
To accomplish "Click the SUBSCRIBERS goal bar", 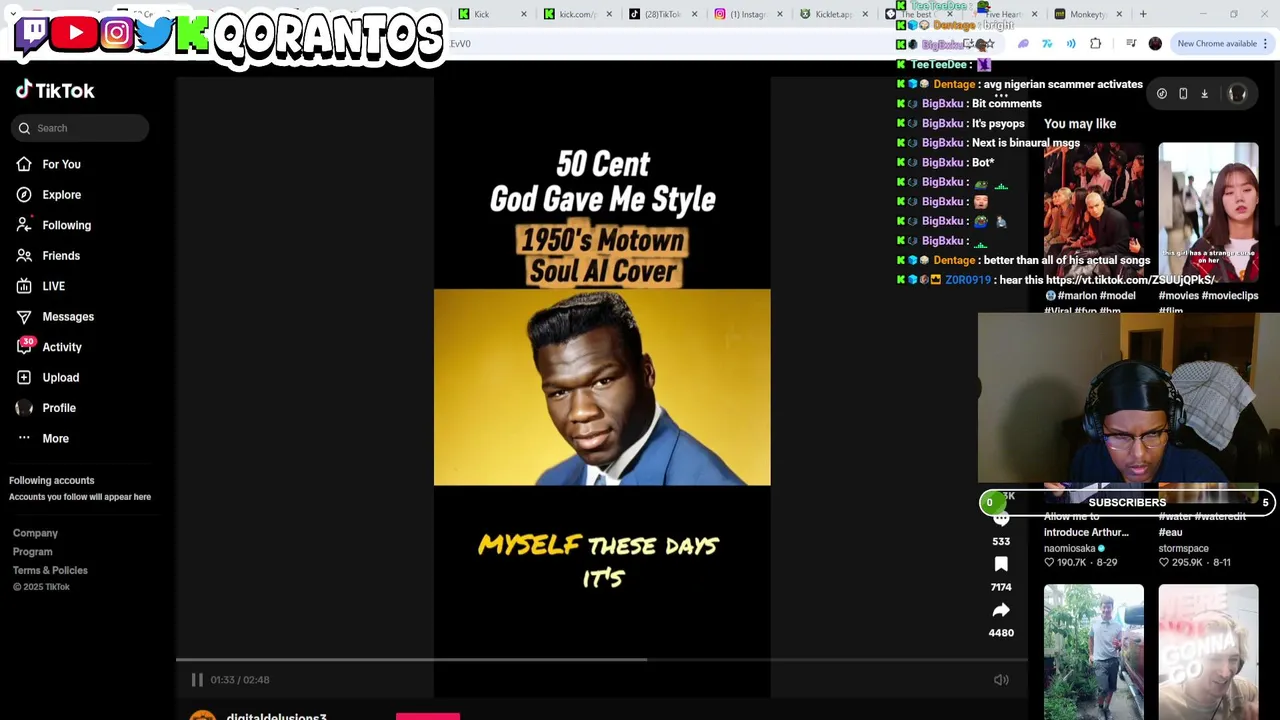I will (1127, 503).
